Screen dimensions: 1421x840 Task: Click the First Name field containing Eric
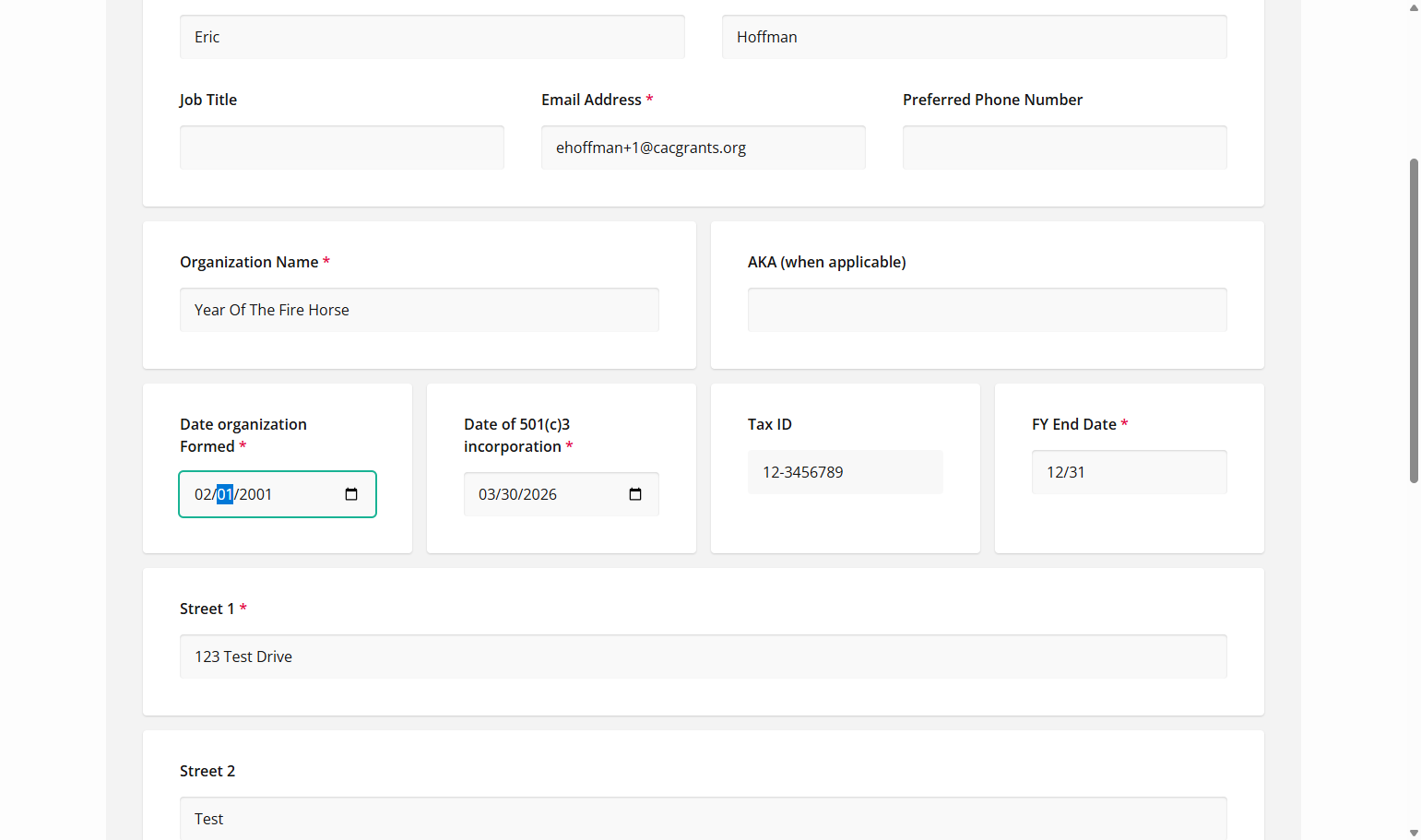click(432, 37)
